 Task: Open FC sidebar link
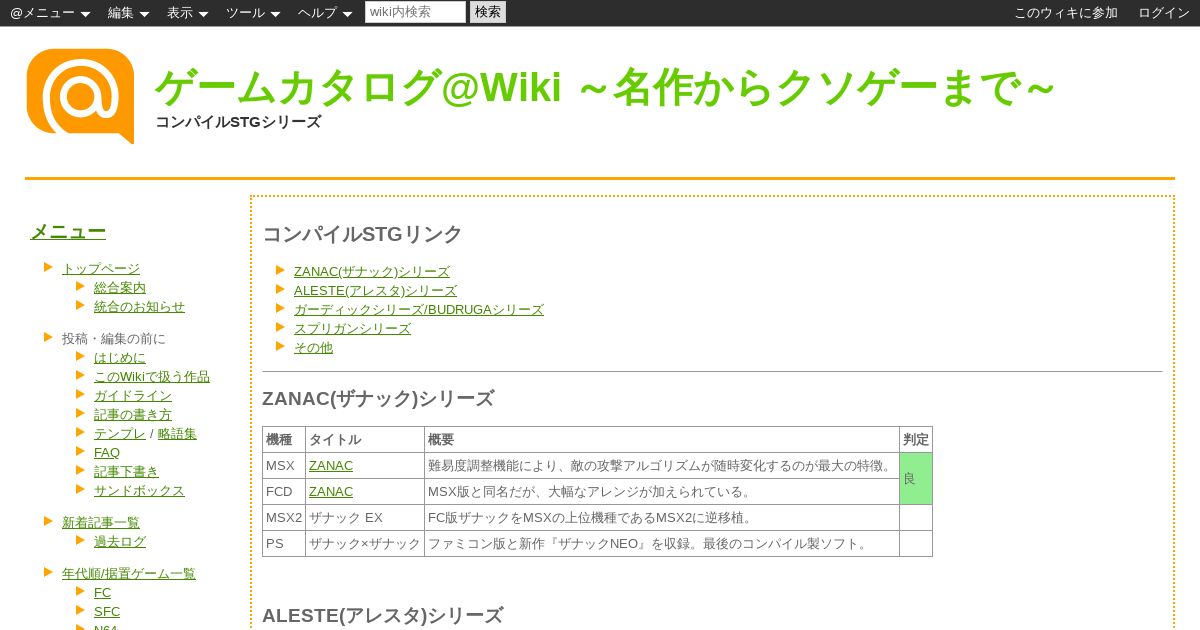tap(103, 592)
